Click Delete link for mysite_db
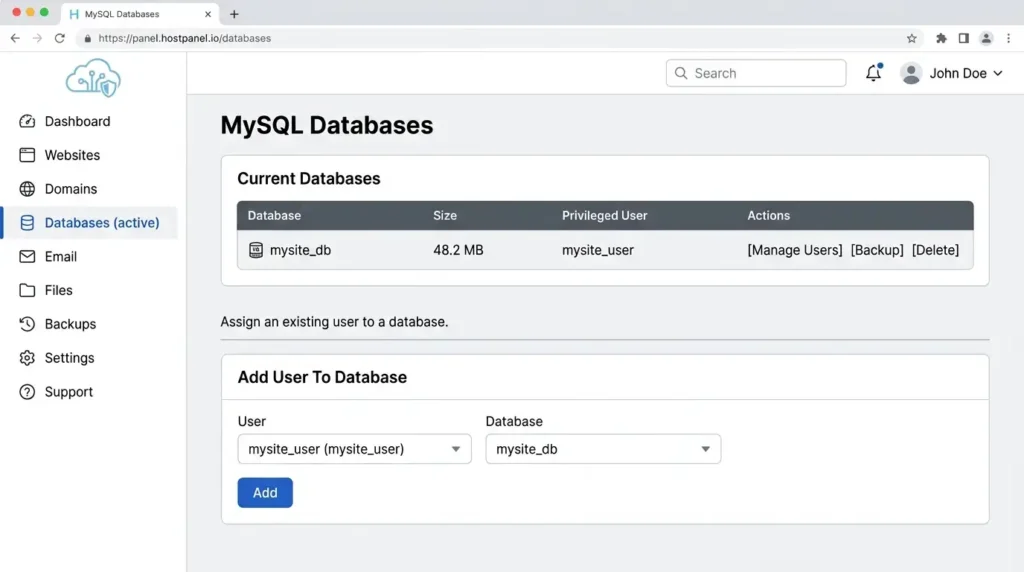 point(935,250)
